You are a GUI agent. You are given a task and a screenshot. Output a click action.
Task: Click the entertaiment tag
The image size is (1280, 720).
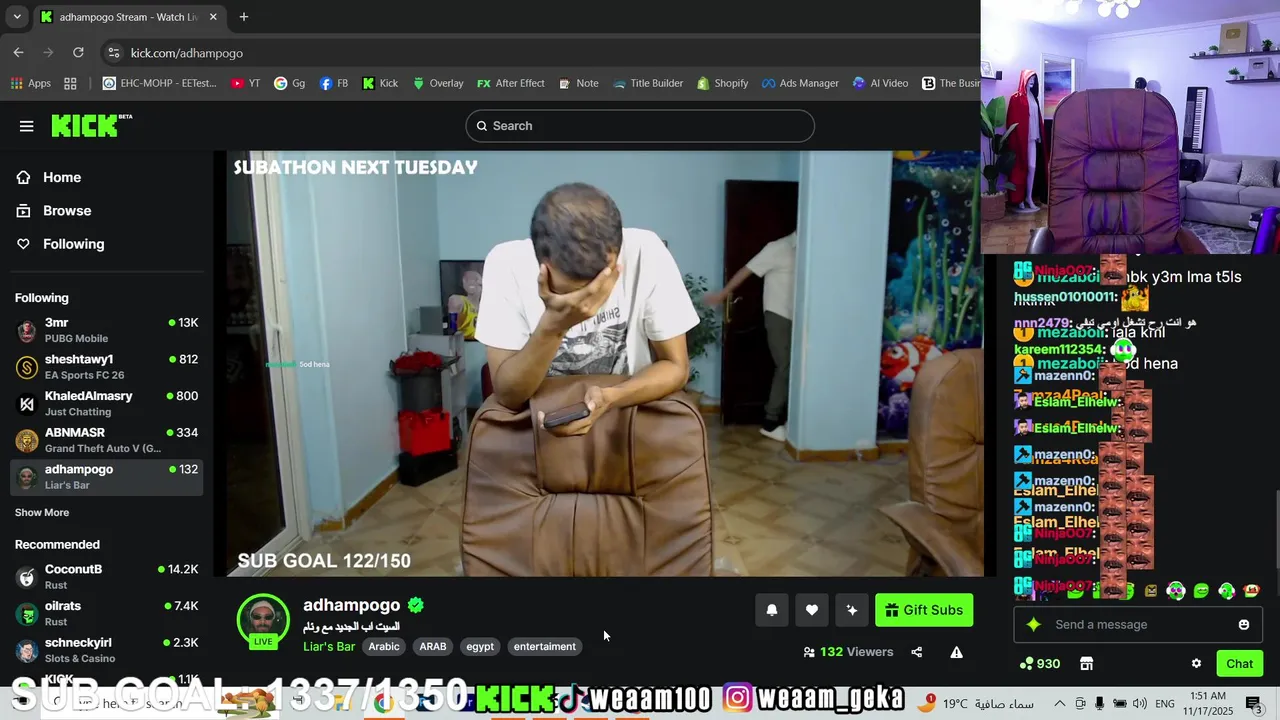click(545, 647)
